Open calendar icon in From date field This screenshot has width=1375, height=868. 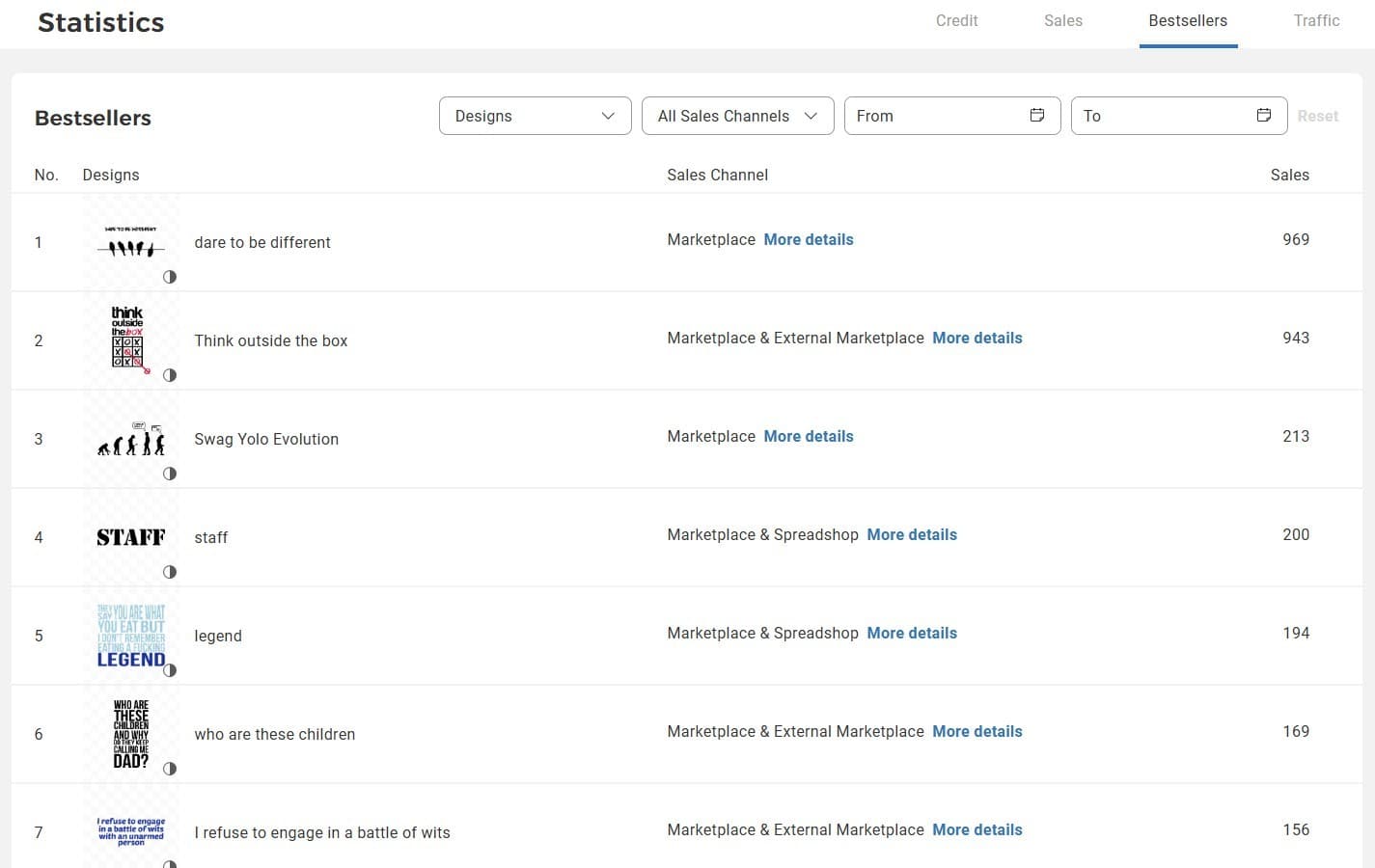tap(1037, 115)
